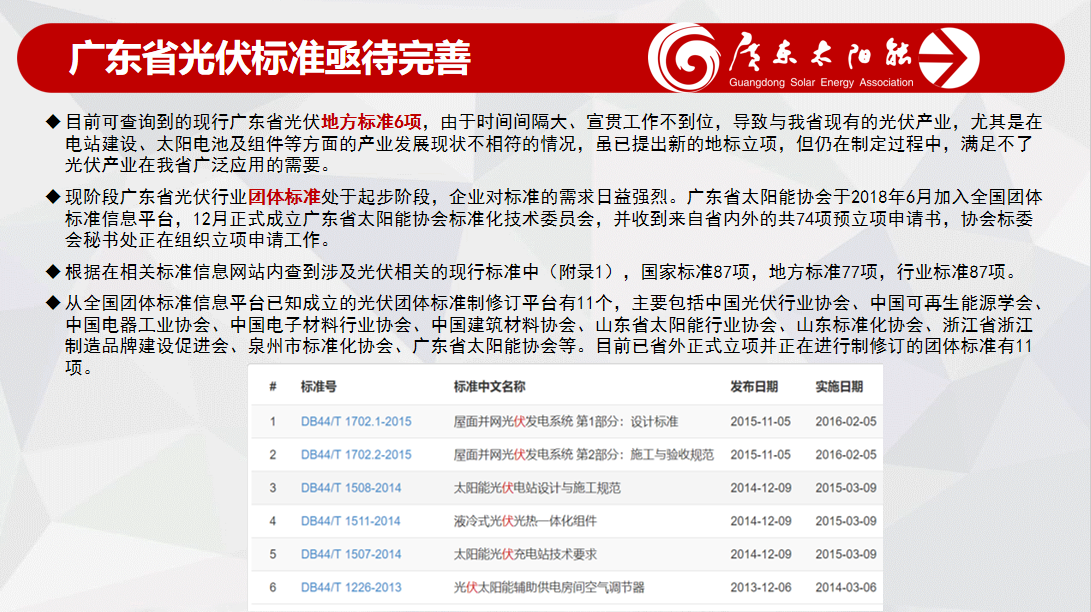The height and width of the screenshot is (612, 1091).
Task: Click the slide title 广东省光伏标准亟待完善
Action: coord(269,58)
